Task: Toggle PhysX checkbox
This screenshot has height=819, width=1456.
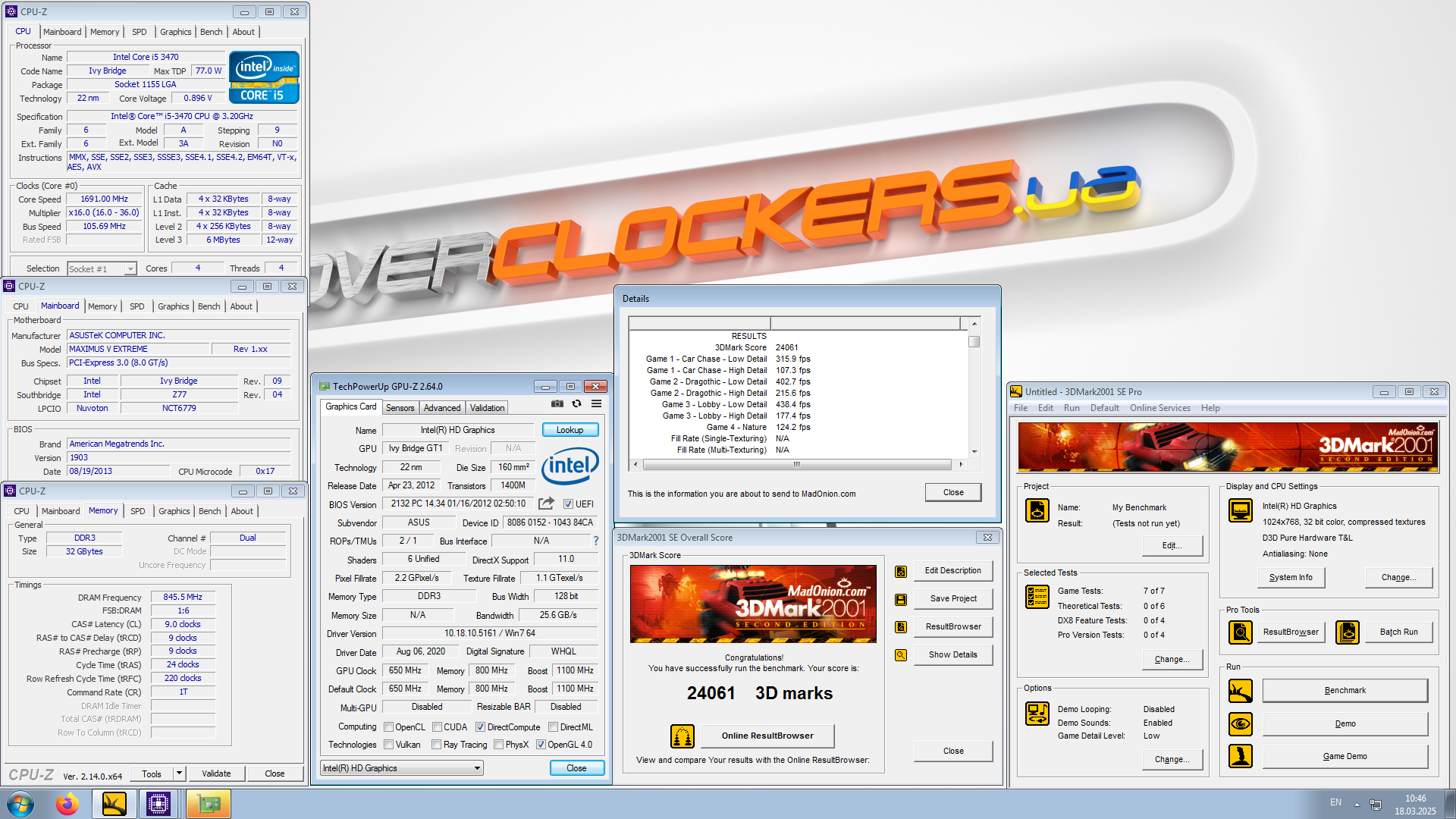Action: click(498, 745)
